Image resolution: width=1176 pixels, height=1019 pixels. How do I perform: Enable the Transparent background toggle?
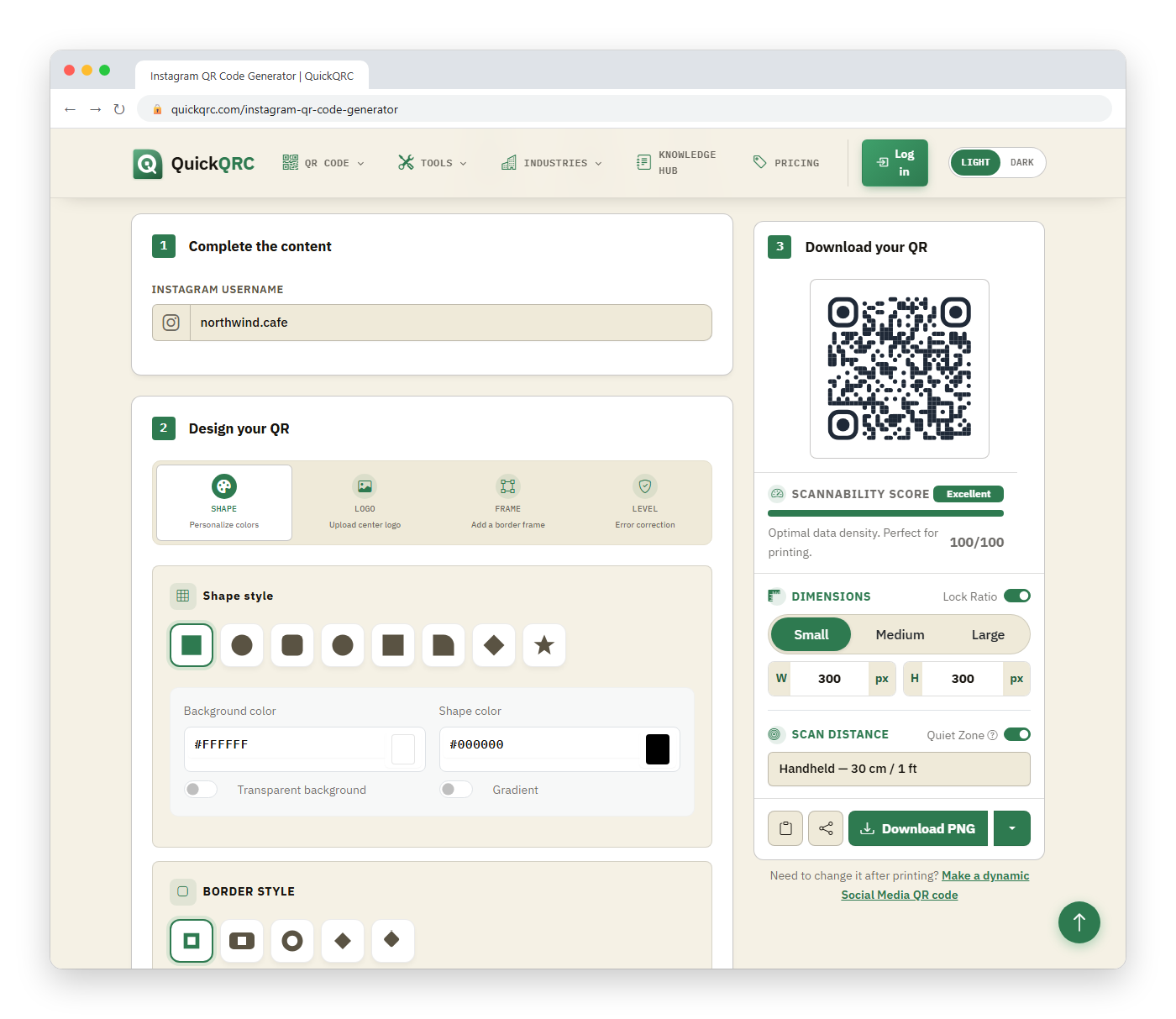[x=201, y=790]
